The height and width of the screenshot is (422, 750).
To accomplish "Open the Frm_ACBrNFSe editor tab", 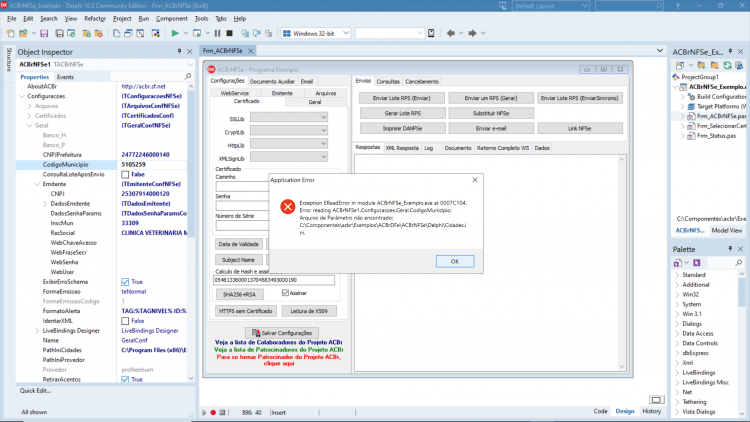I will tap(222, 51).
